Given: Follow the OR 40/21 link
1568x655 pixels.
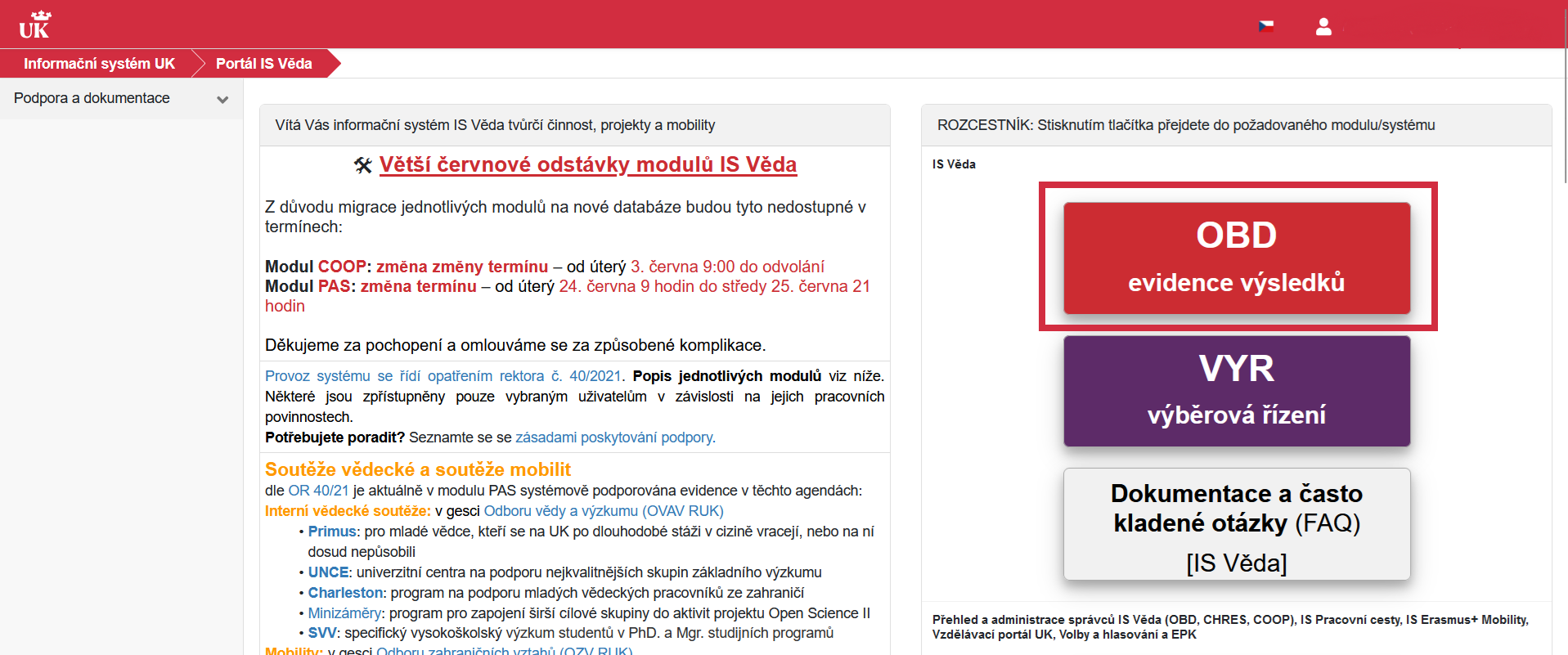Looking at the screenshot, I should click(318, 491).
